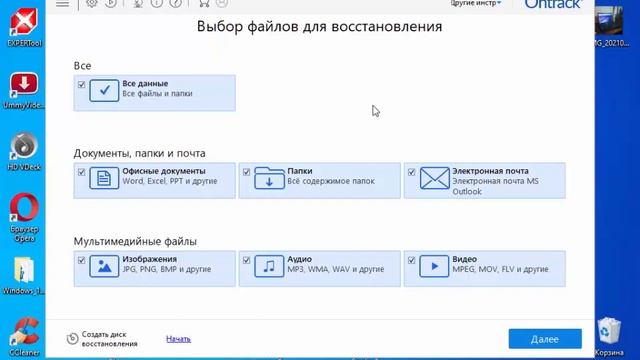Click the recovery disk icon at bottom-left
Screen dimensions: 640x360
[x=72, y=338]
